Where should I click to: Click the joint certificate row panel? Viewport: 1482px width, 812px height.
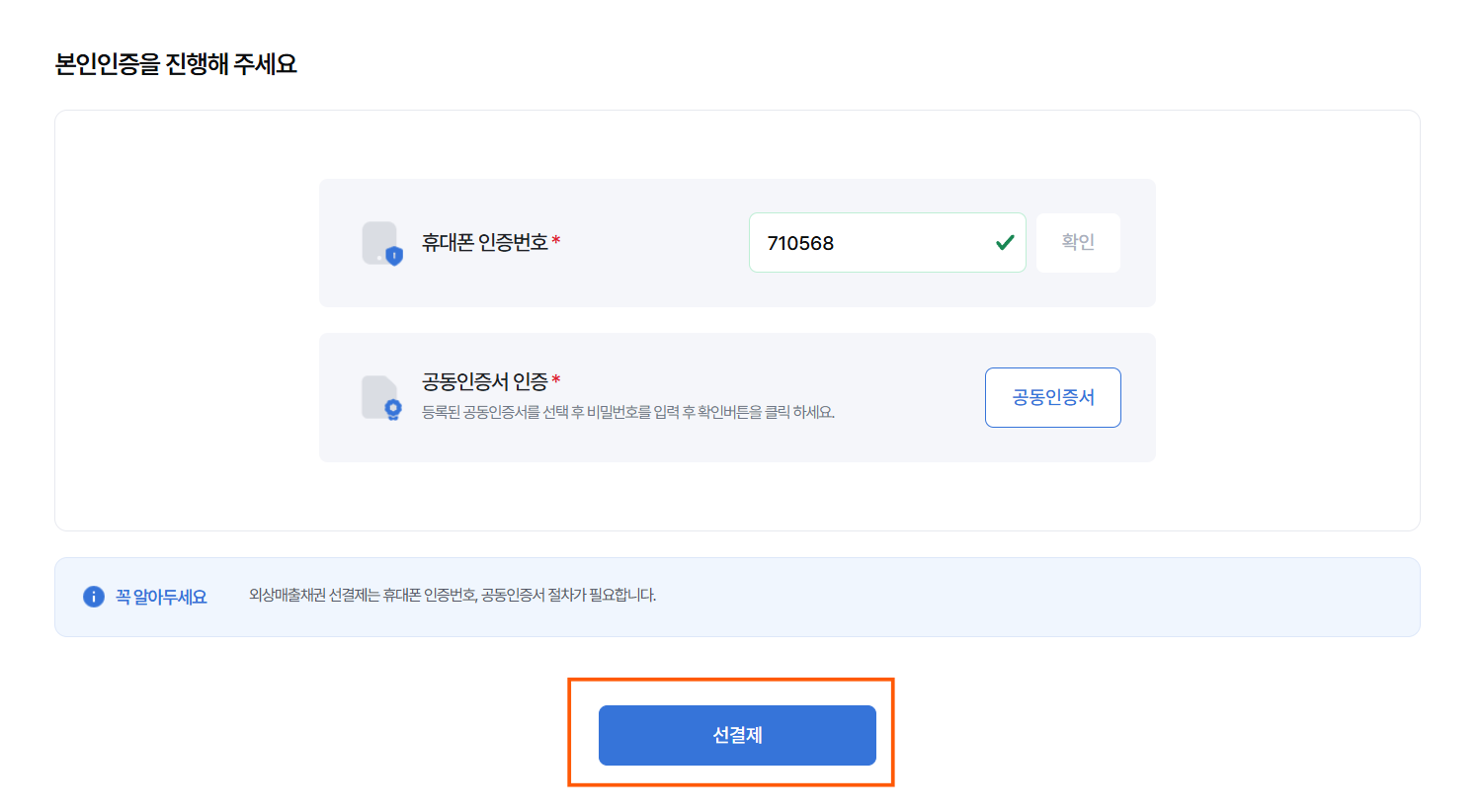tap(737, 397)
